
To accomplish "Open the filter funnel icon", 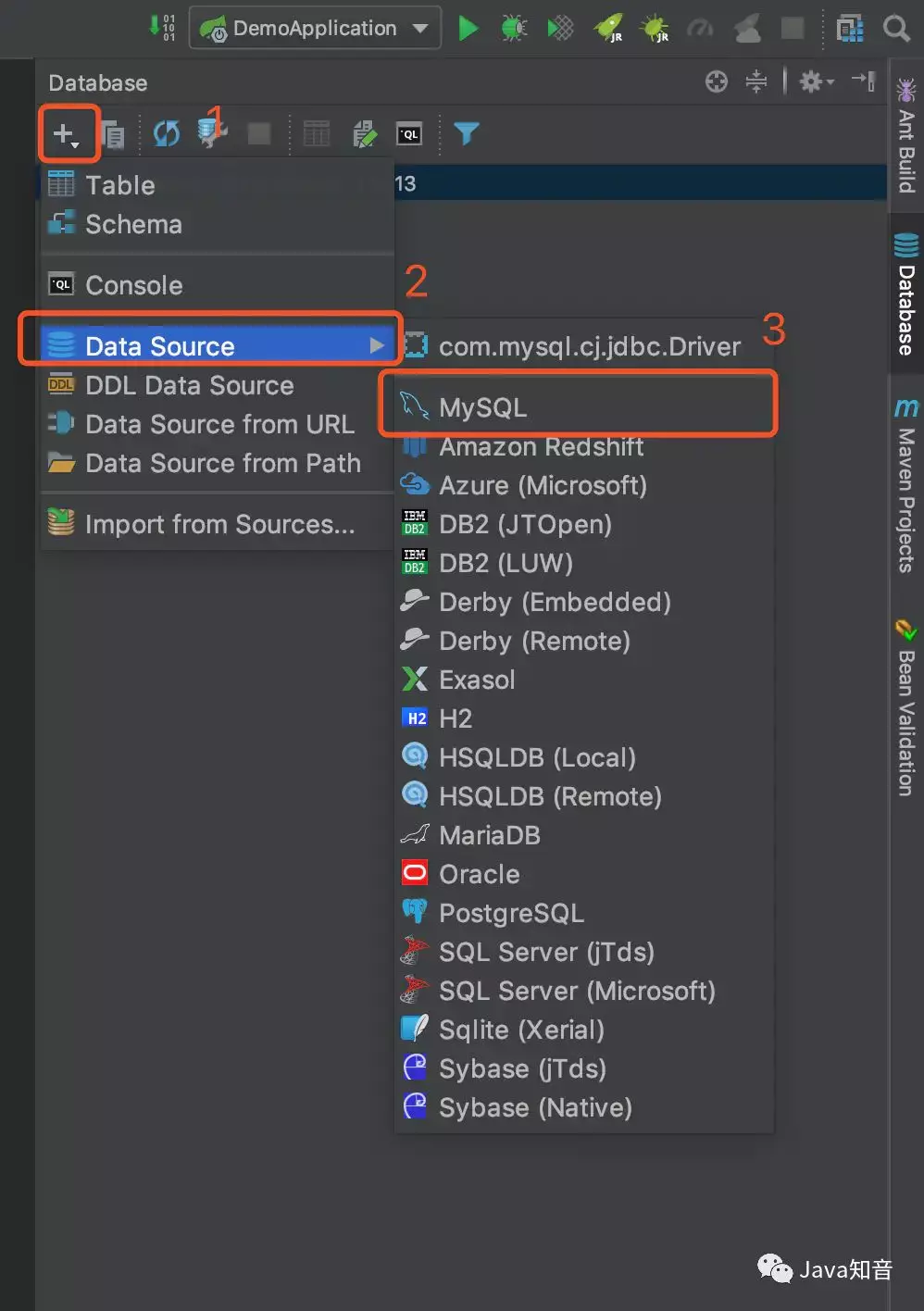I will [x=467, y=134].
